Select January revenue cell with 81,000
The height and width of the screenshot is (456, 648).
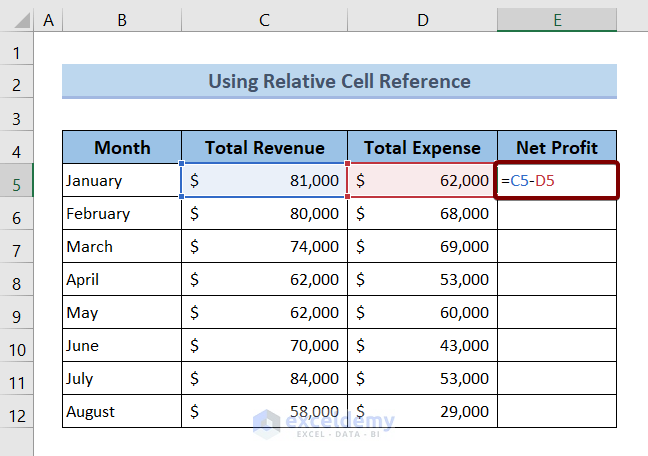point(264,181)
